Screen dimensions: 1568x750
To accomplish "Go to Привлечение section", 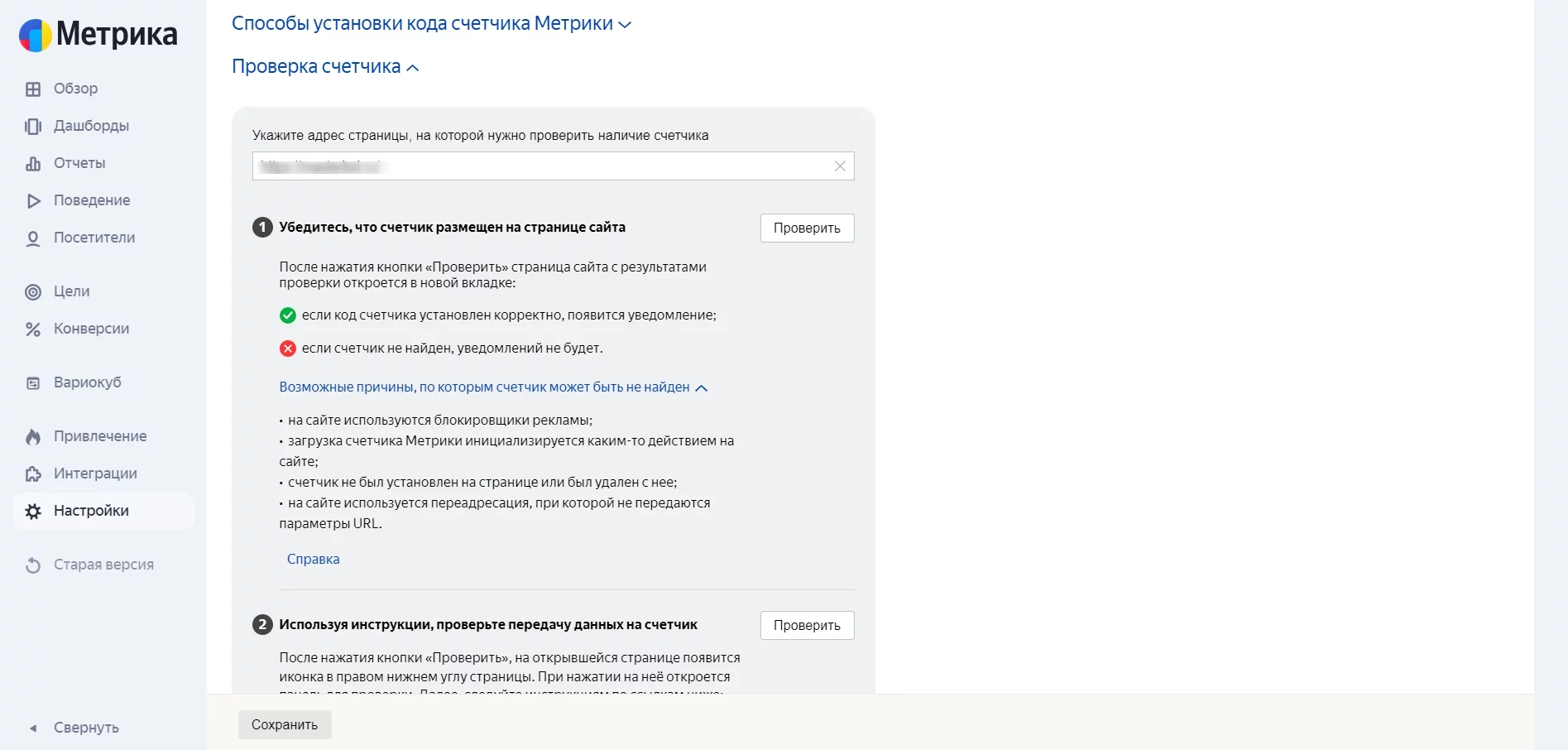I will pyautogui.click(x=100, y=436).
